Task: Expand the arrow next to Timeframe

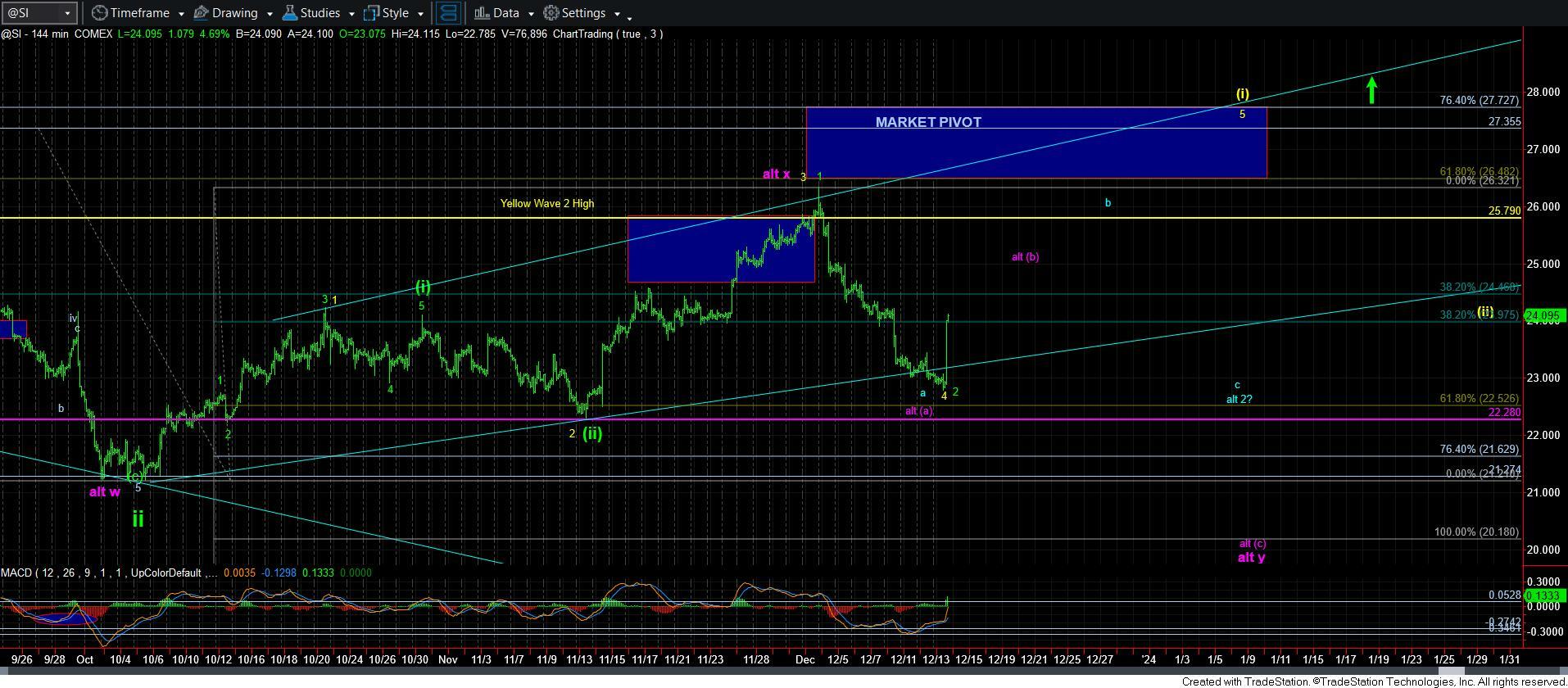Action: [179, 14]
